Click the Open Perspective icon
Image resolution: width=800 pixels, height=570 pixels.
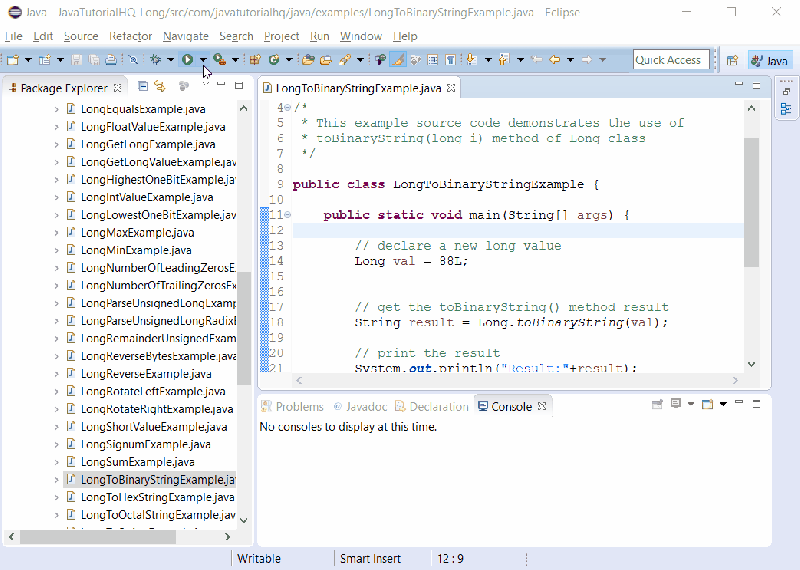(x=733, y=61)
